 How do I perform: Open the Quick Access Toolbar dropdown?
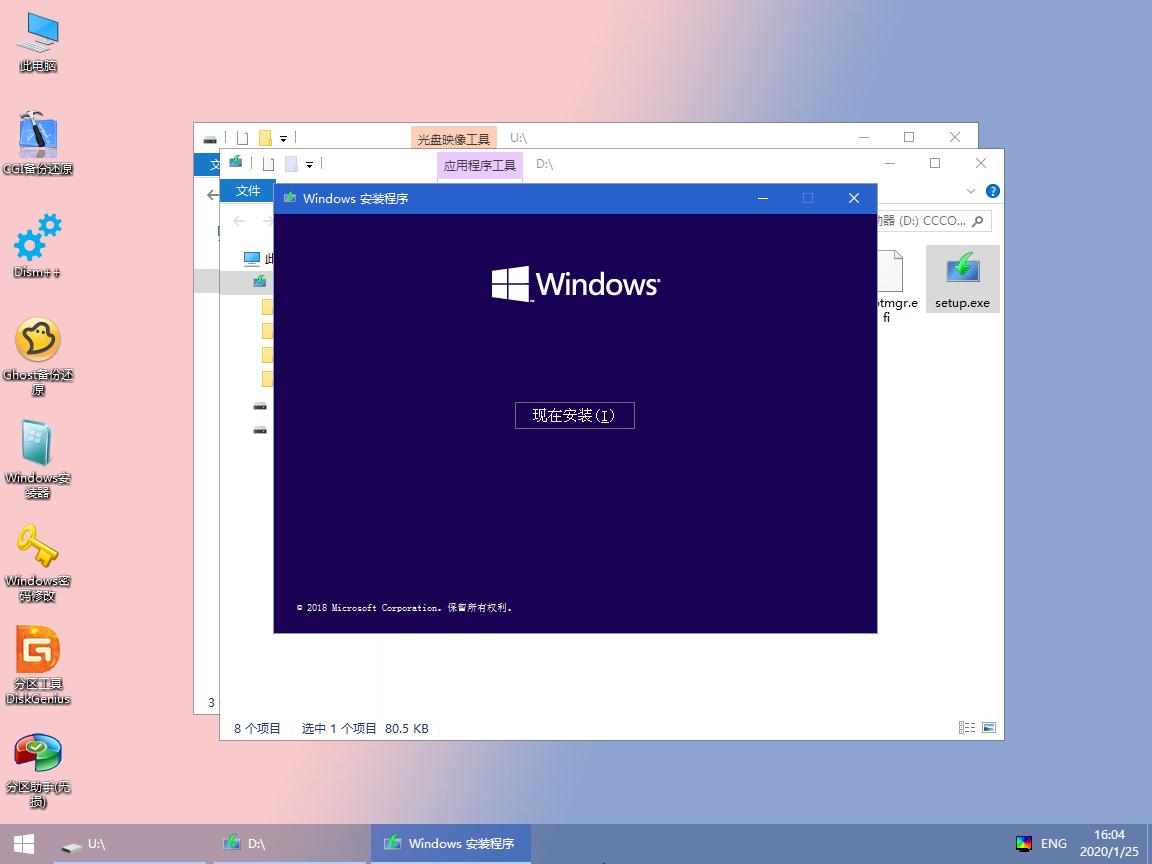coord(311,163)
